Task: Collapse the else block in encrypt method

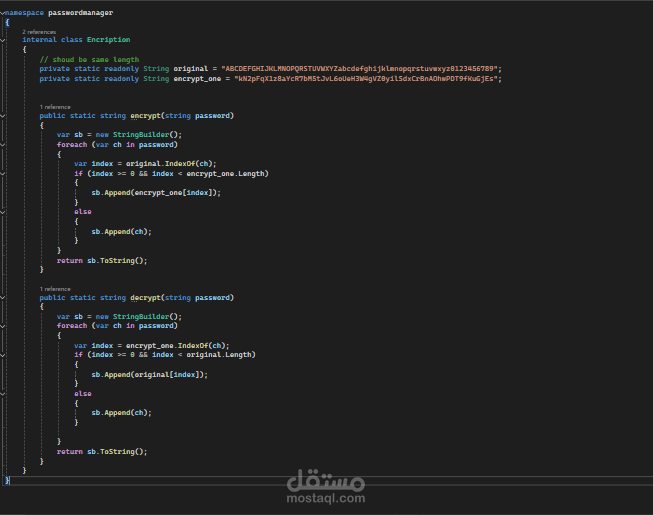Action: pos(2,212)
